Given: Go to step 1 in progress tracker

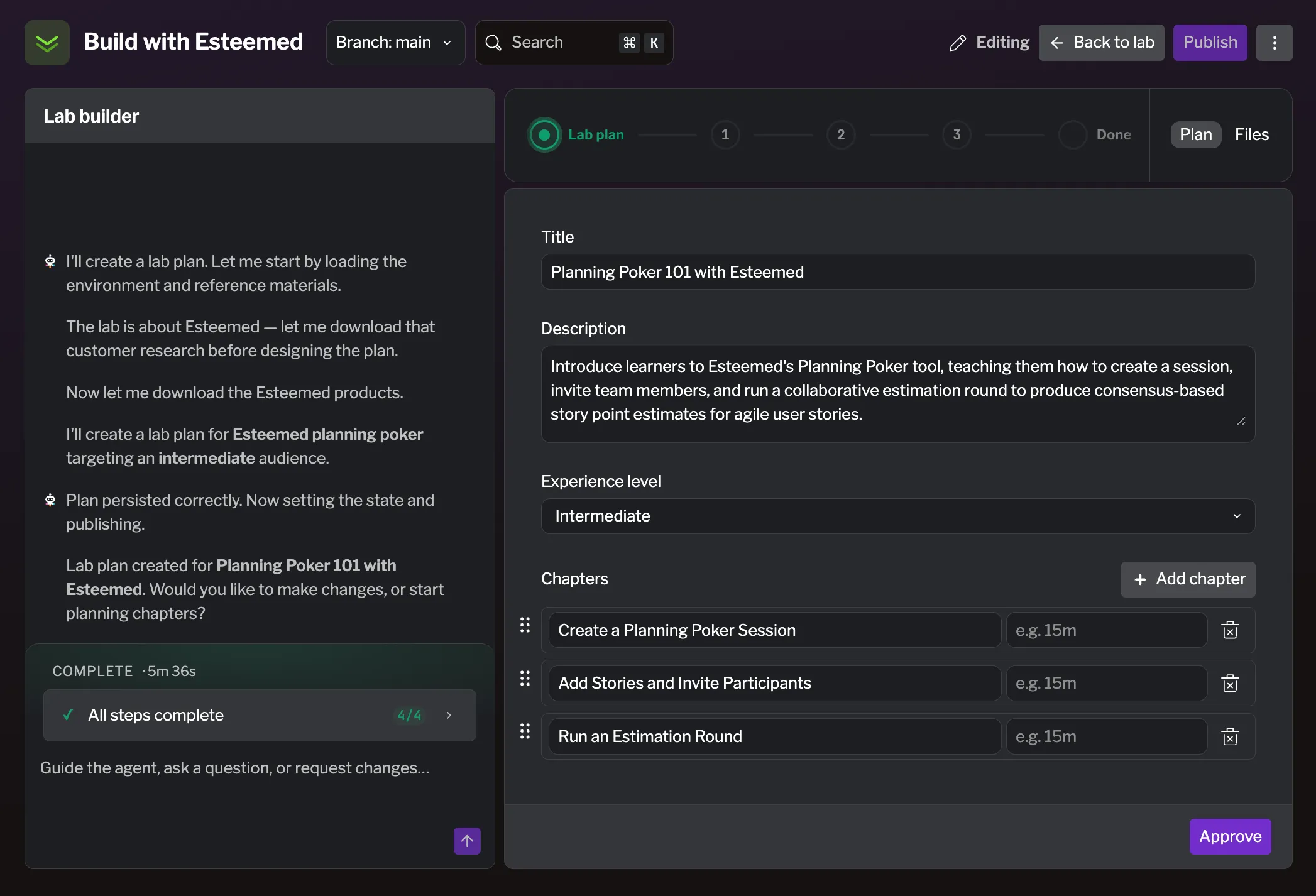Looking at the screenshot, I should [725, 135].
